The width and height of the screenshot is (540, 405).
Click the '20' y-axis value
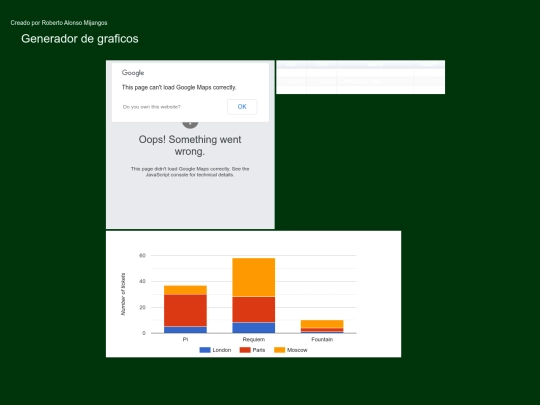coord(142,307)
